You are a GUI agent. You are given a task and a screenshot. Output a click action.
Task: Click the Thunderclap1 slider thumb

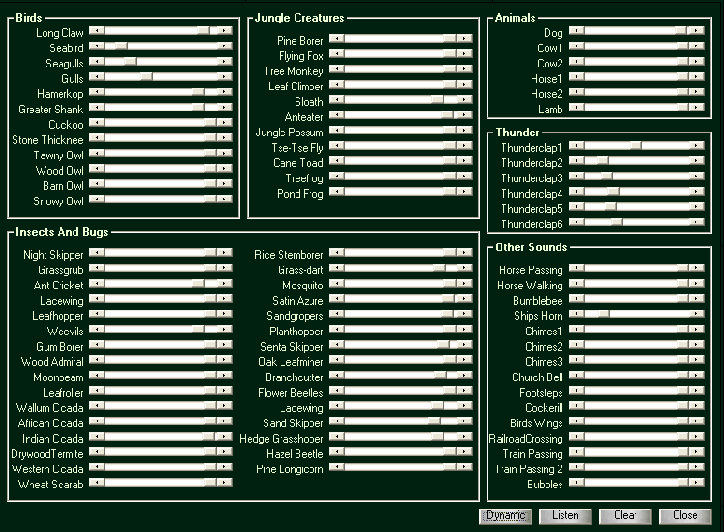pos(636,145)
